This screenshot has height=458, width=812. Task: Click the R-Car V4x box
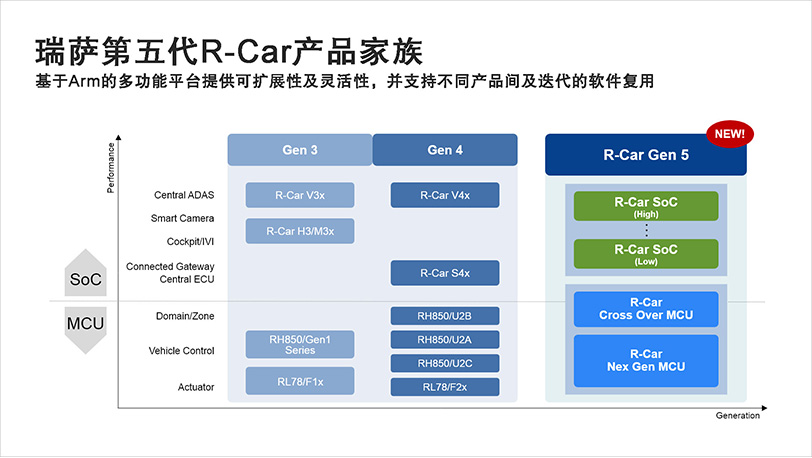coord(445,195)
